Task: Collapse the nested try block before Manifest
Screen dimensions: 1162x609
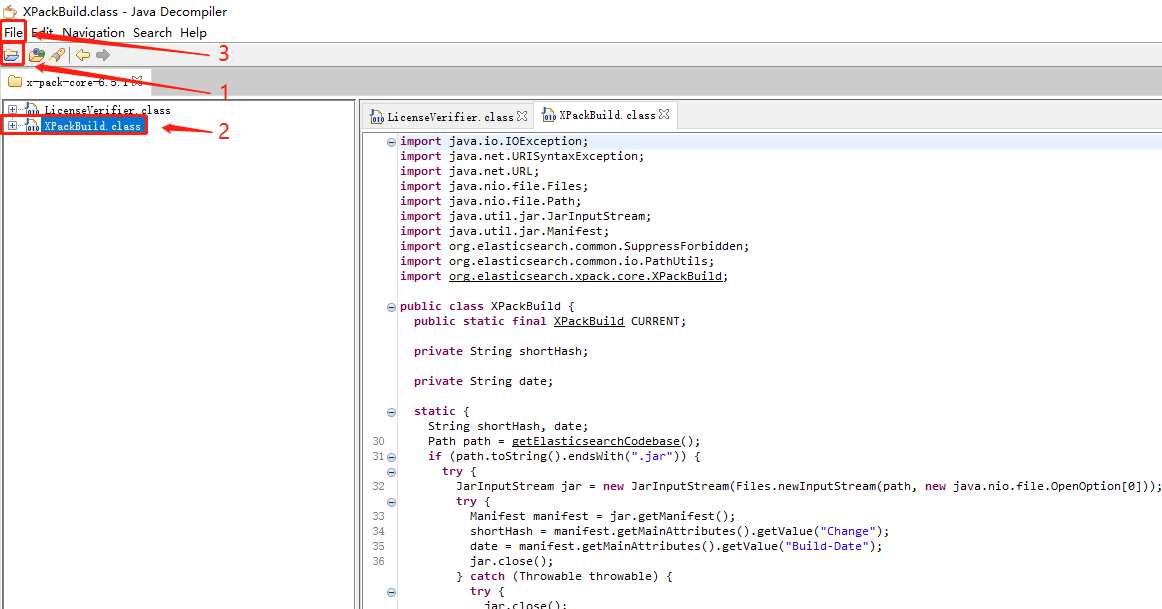Action: pyautogui.click(x=391, y=502)
